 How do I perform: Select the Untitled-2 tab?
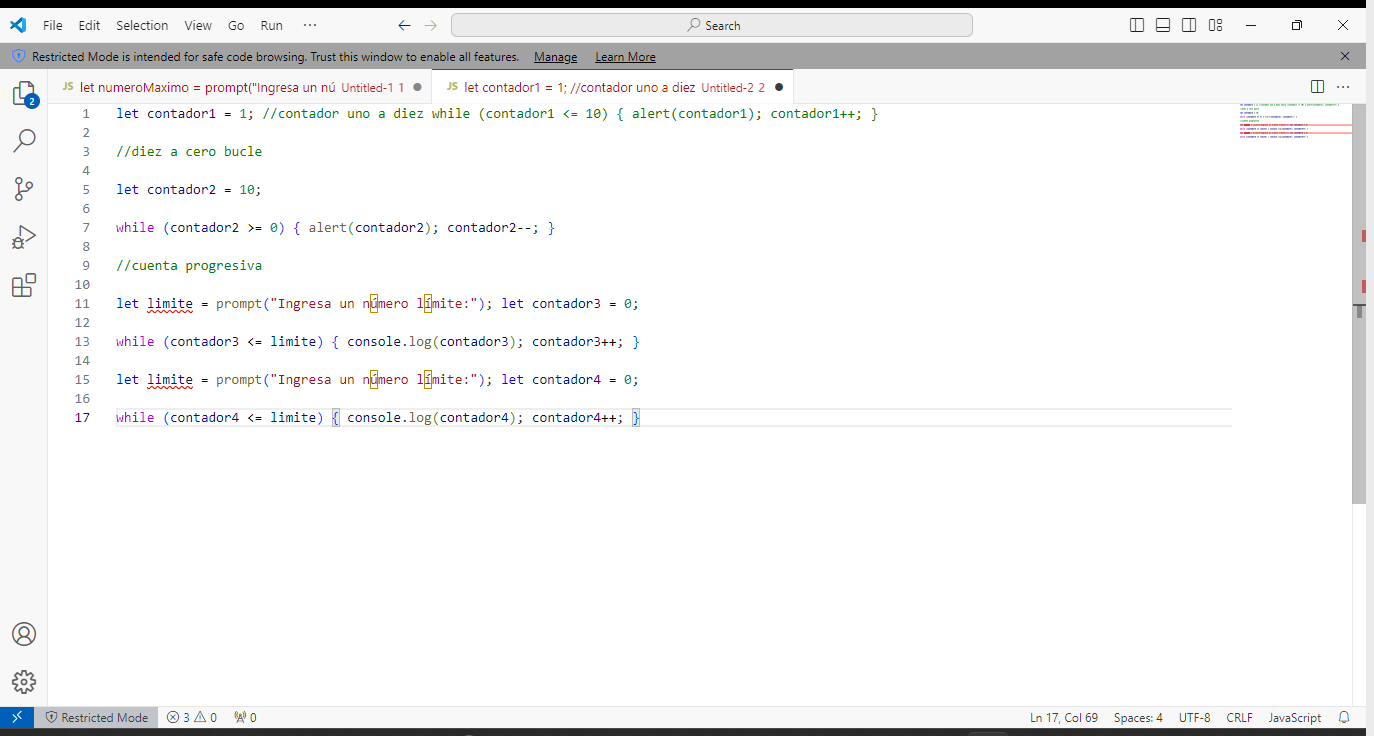tap(613, 87)
